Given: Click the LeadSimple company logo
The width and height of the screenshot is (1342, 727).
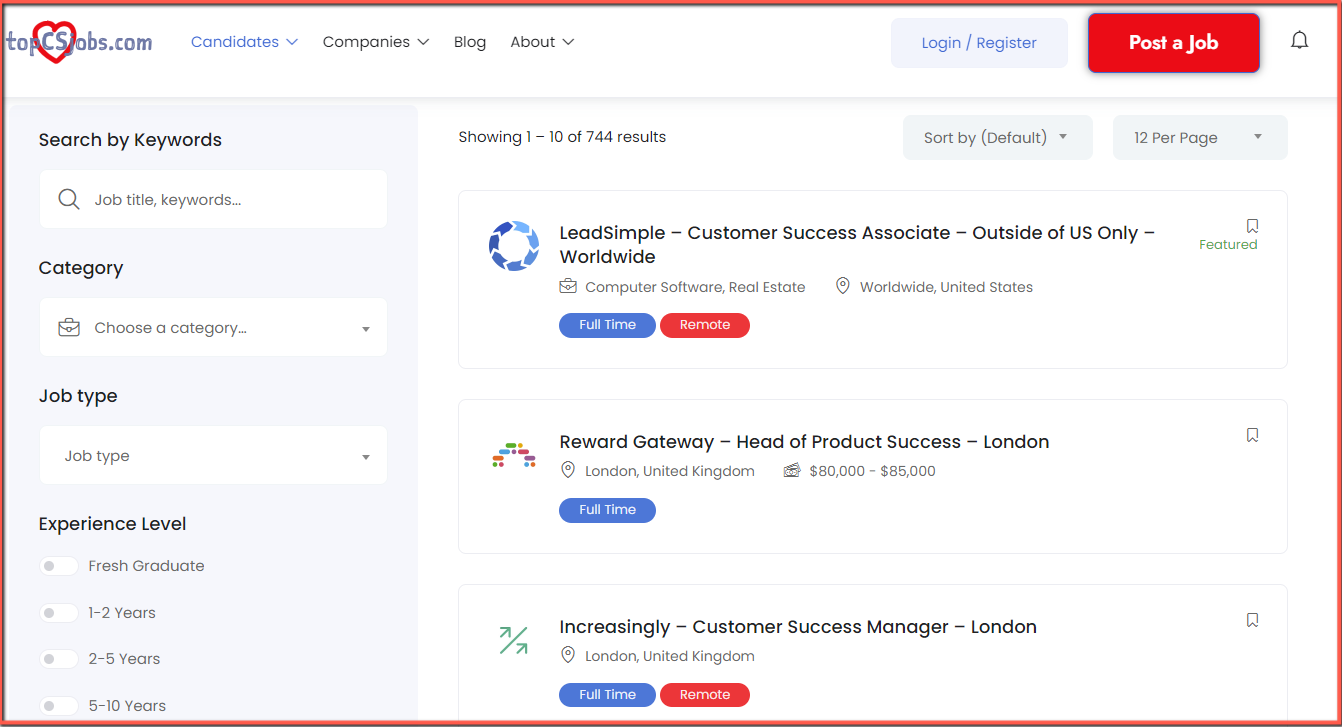Looking at the screenshot, I should point(514,246).
